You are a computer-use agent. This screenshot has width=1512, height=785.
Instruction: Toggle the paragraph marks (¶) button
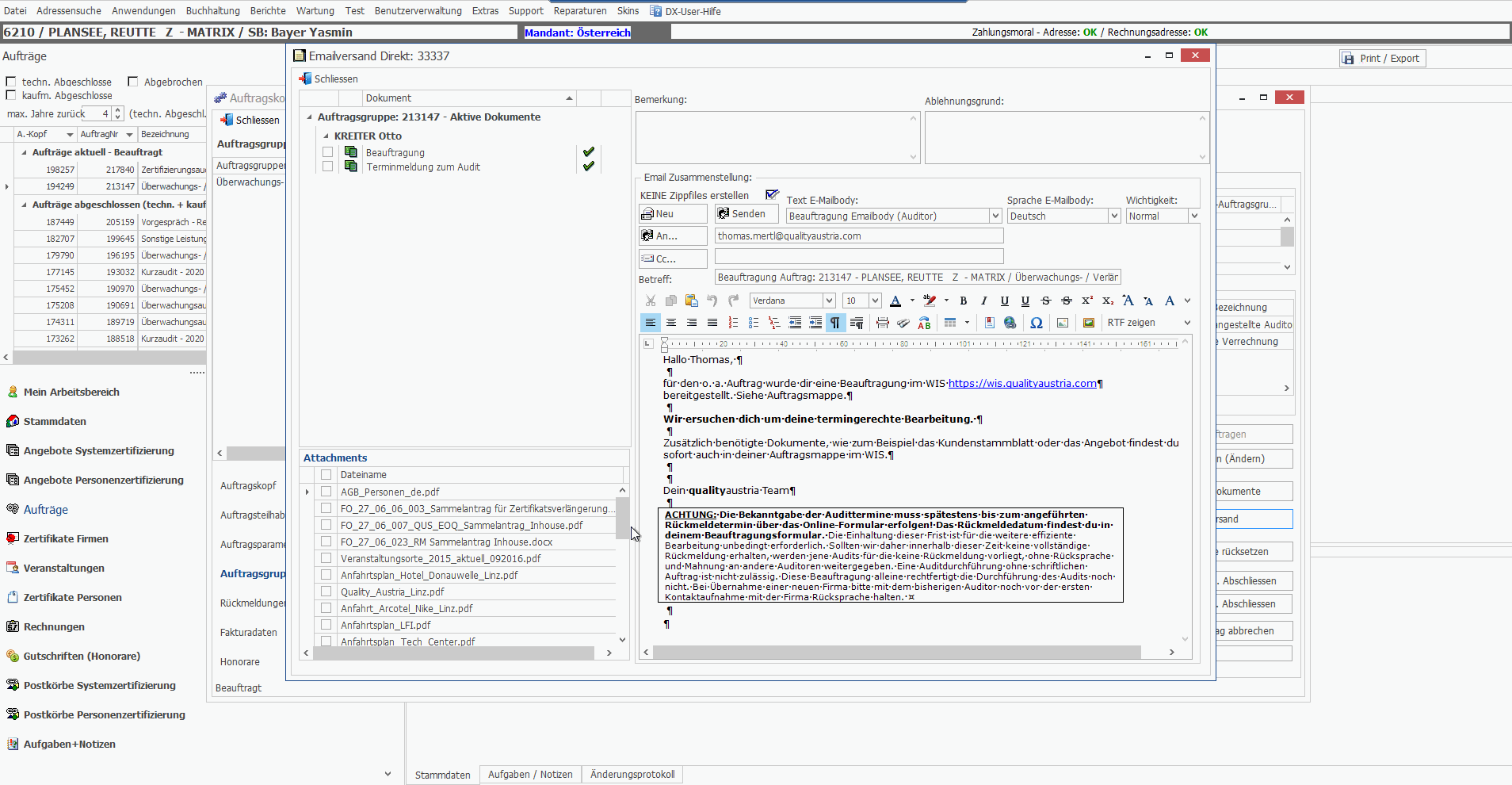point(835,323)
